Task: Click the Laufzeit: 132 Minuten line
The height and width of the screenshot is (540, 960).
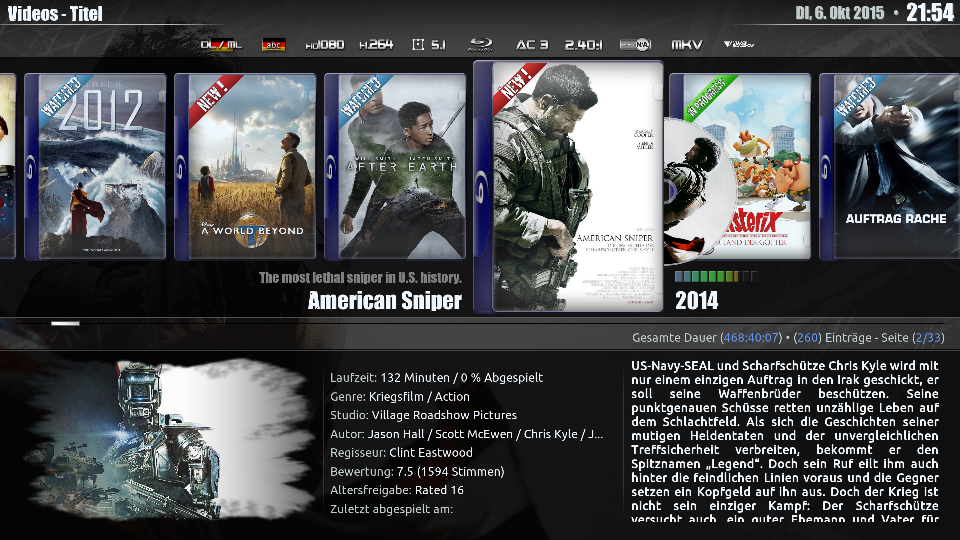Action: point(437,378)
